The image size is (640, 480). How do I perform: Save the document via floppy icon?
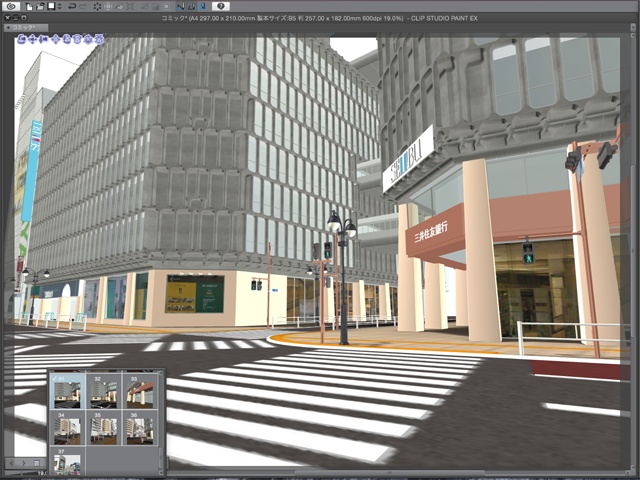tap(51, 6)
